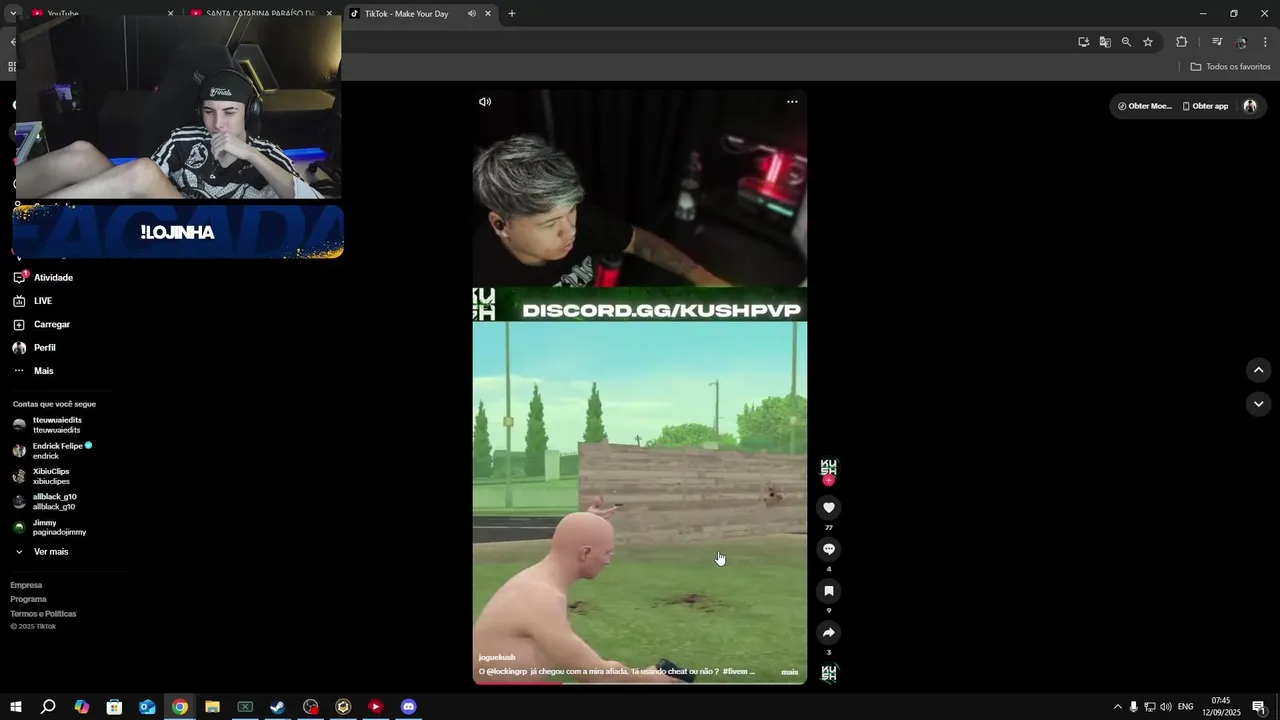Open the translate page icon
Screen dimensions: 1280x720
(1105, 42)
